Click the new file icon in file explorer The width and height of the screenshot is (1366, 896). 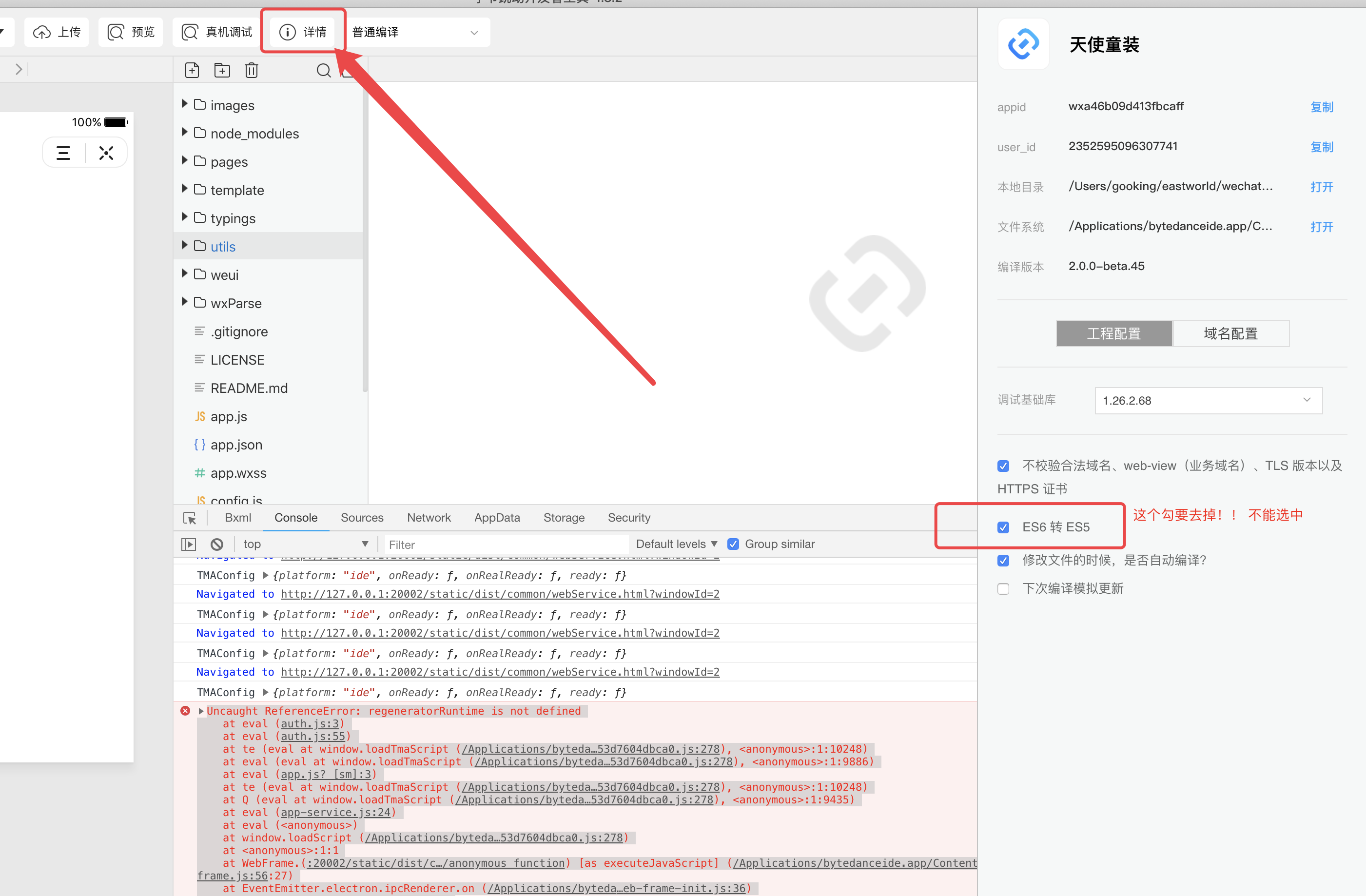pyautogui.click(x=192, y=70)
